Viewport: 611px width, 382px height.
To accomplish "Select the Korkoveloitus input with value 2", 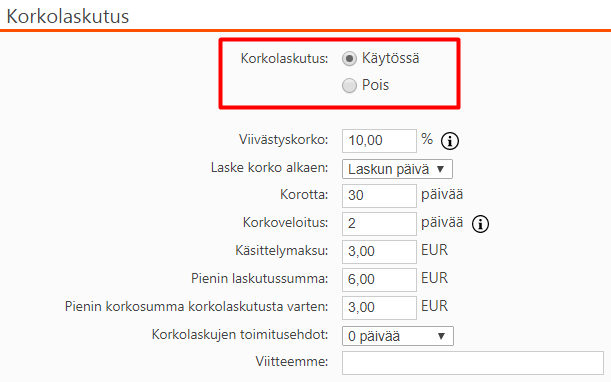I will tap(379, 224).
